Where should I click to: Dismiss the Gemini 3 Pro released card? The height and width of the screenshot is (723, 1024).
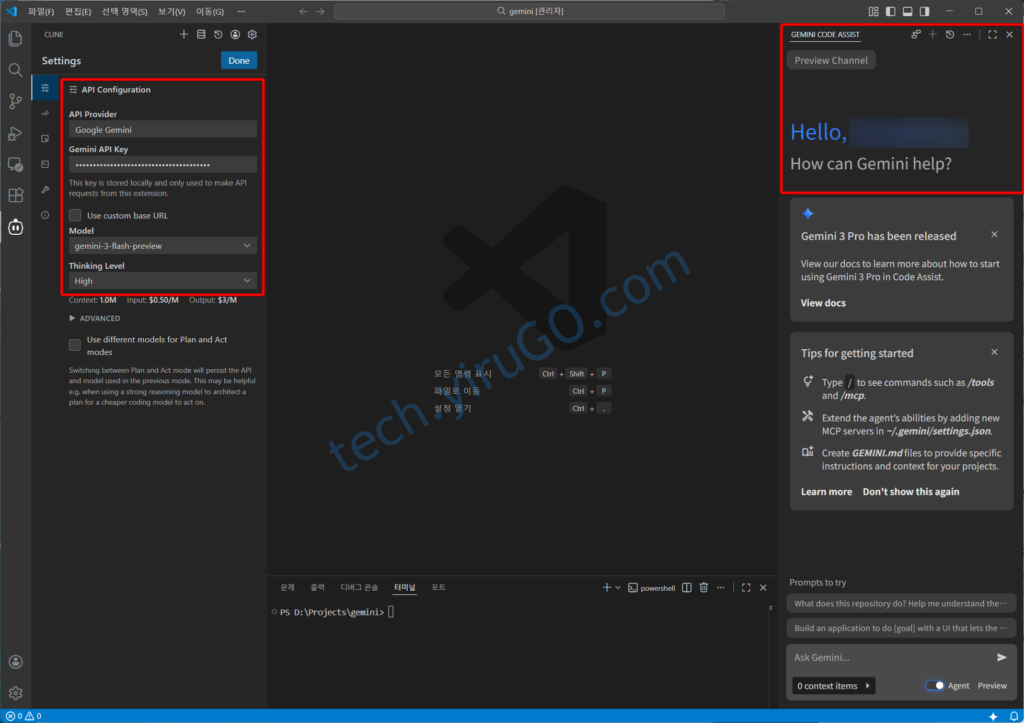click(x=994, y=234)
